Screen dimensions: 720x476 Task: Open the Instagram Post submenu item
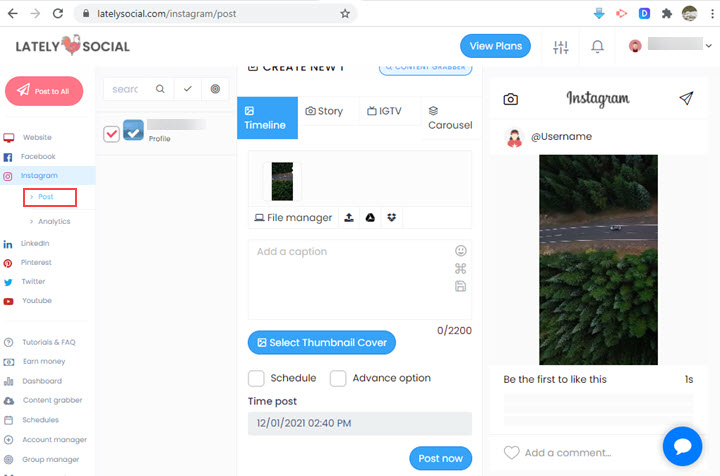(x=45, y=196)
